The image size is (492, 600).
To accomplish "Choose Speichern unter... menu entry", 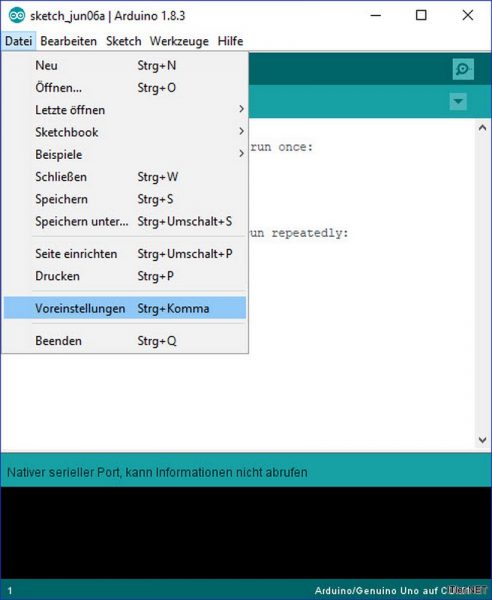I will 125,221.
